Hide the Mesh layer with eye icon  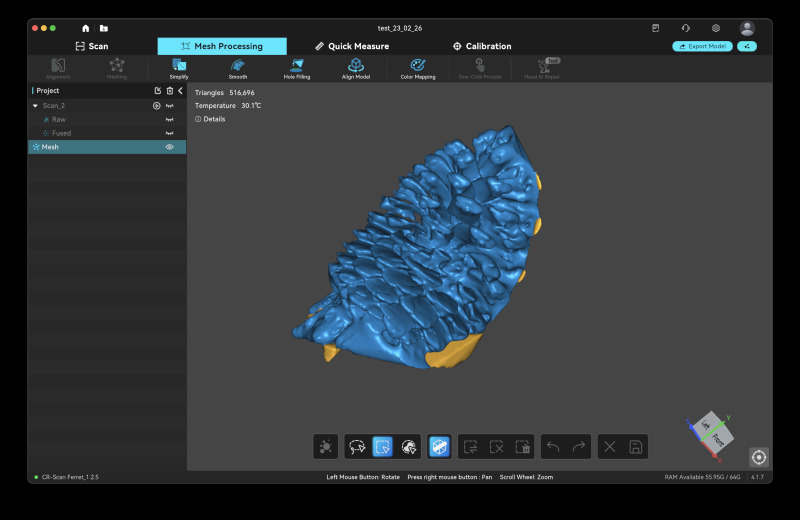(169, 147)
